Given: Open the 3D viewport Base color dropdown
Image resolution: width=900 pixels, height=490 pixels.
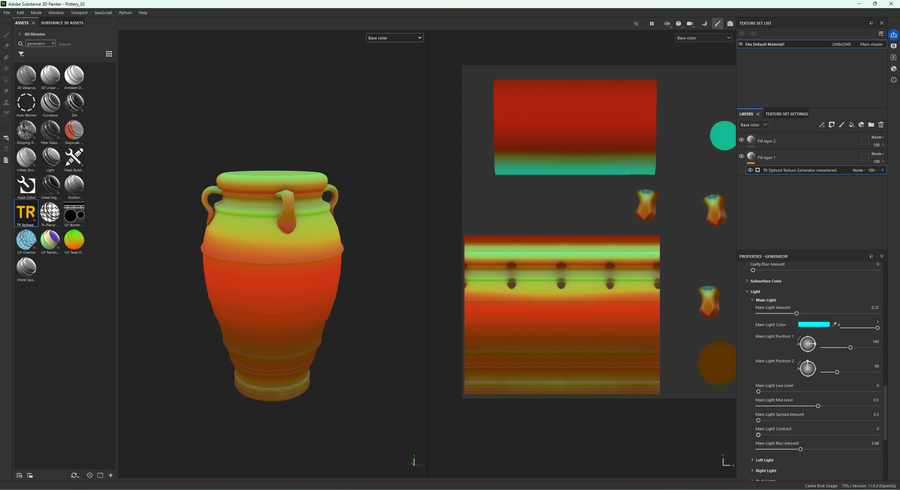Looking at the screenshot, I should [394, 38].
